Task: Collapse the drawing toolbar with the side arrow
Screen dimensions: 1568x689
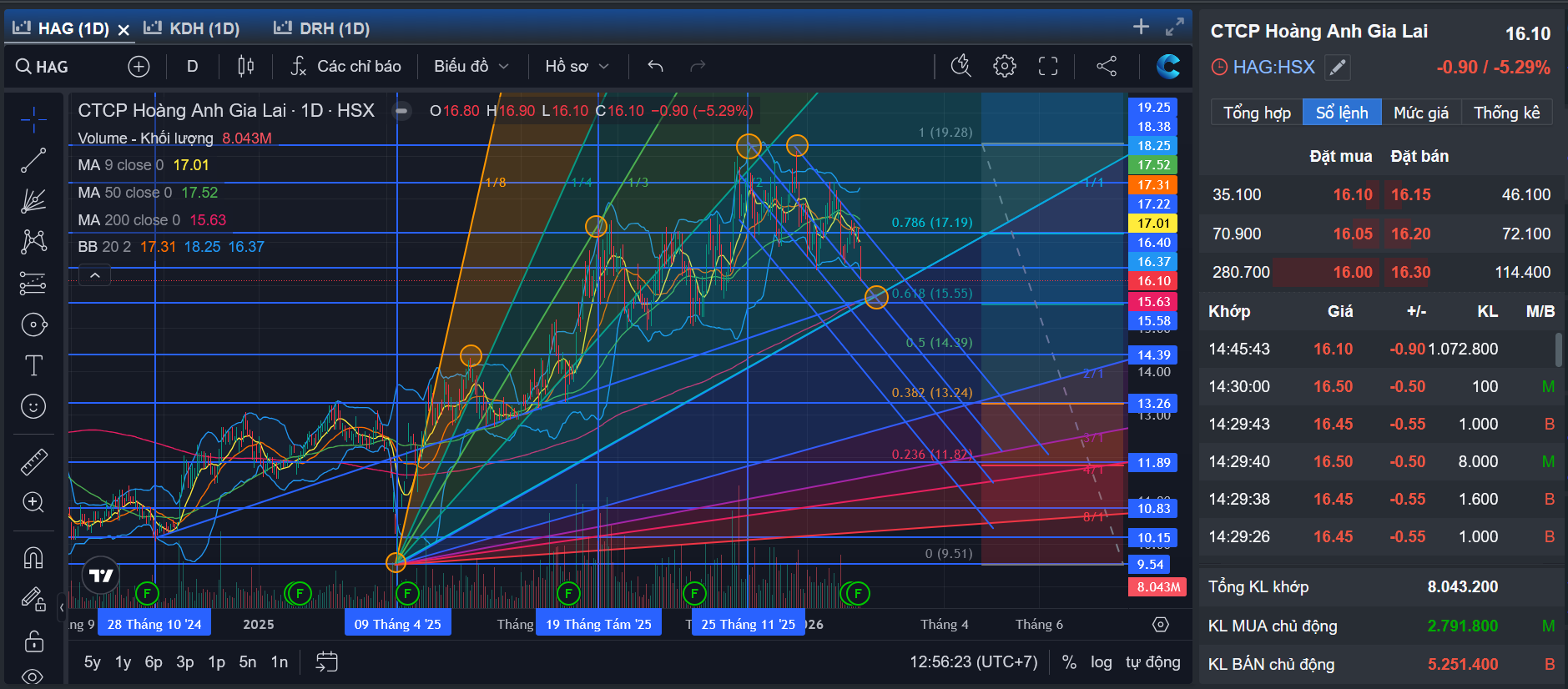Action: pyautogui.click(x=62, y=607)
